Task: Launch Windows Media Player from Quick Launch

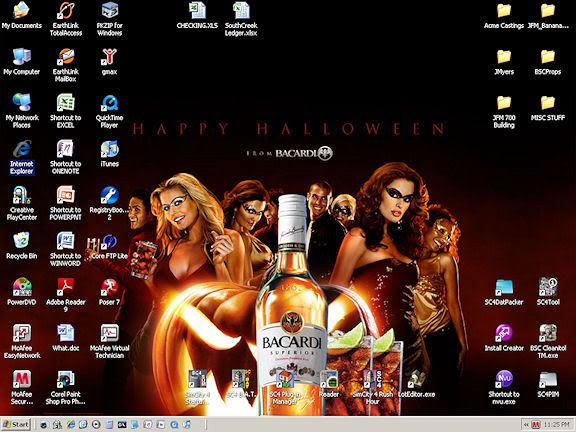Action: pos(96,425)
